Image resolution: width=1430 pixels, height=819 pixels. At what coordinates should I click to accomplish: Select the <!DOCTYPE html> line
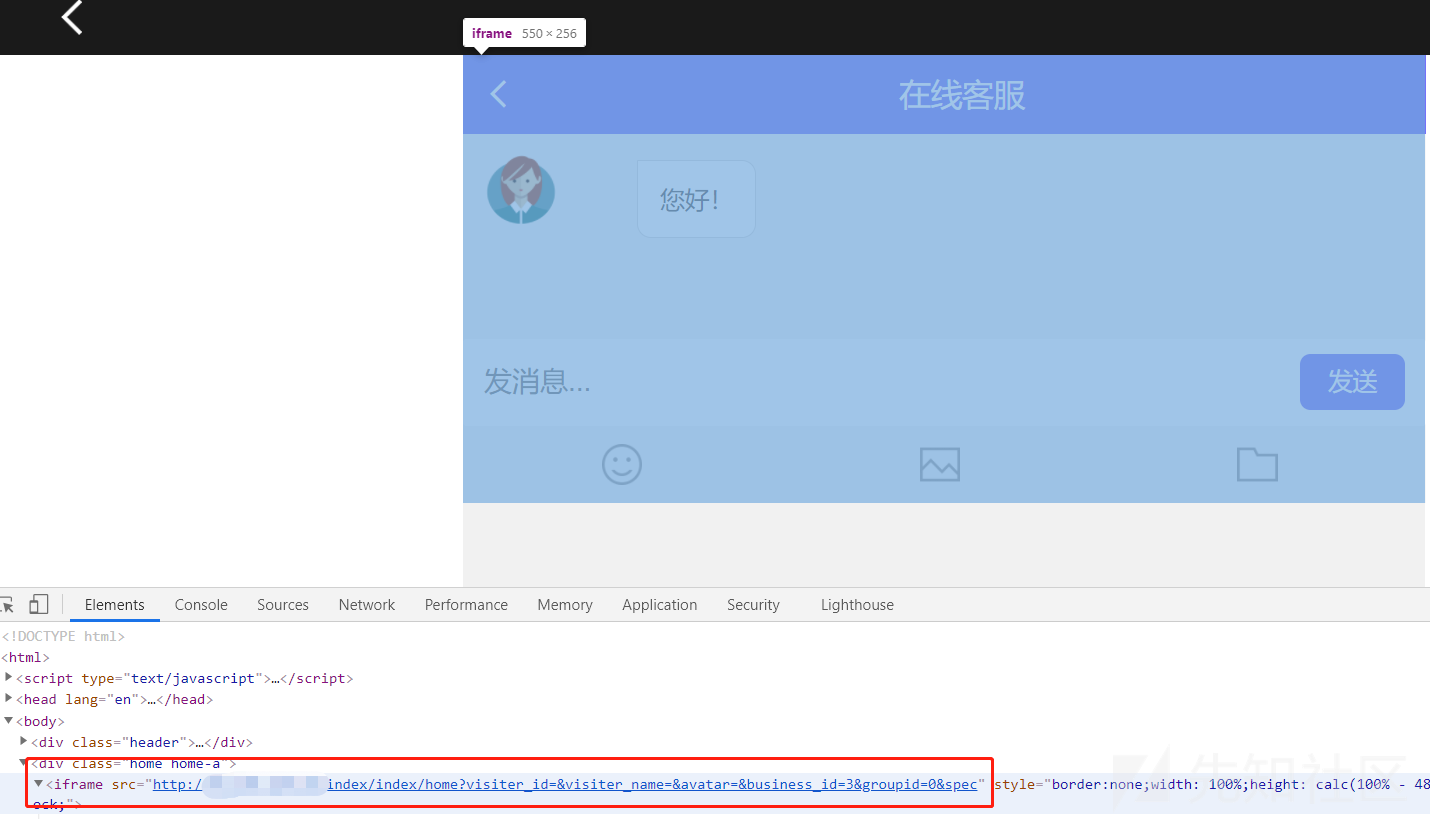click(x=64, y=636)
